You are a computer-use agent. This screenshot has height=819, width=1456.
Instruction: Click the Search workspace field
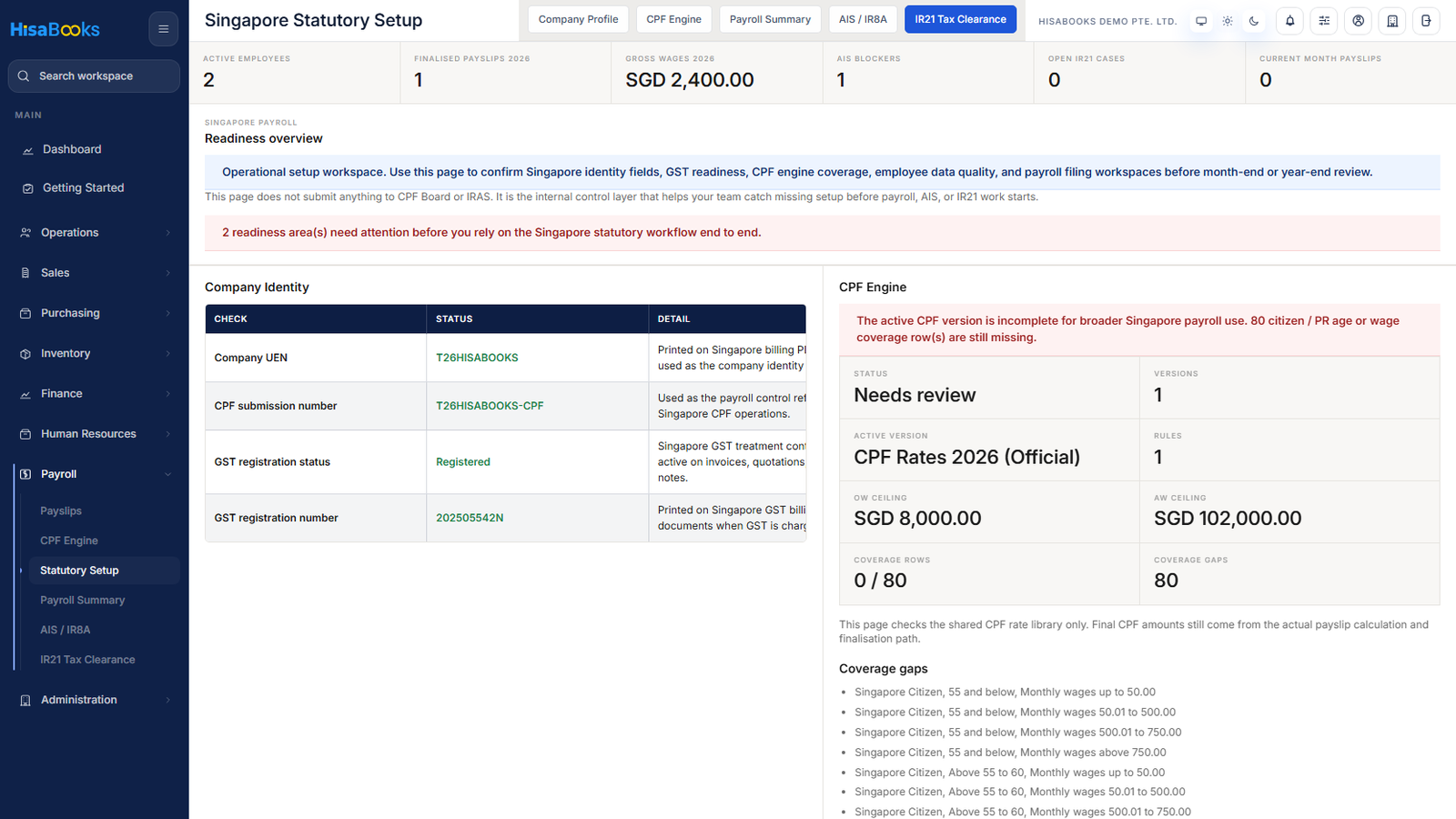pyautogui.click(x=94, y=76)
